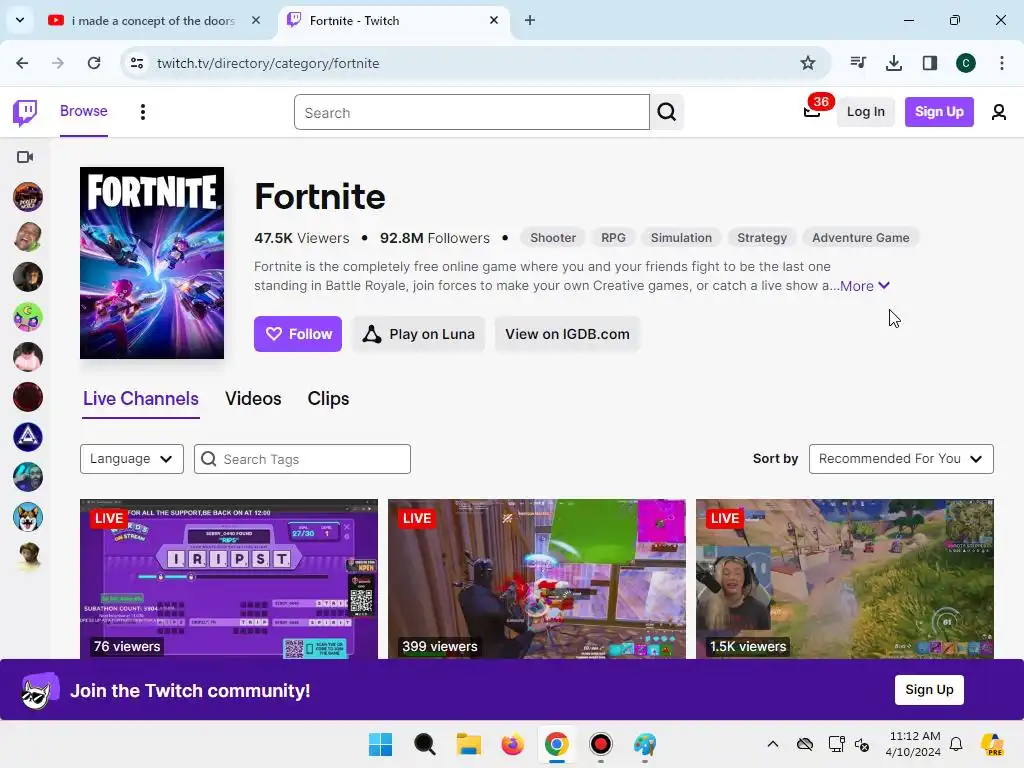Open the tab search dropdown arrow
The image size is (1024, 768).
click(20, 20)
